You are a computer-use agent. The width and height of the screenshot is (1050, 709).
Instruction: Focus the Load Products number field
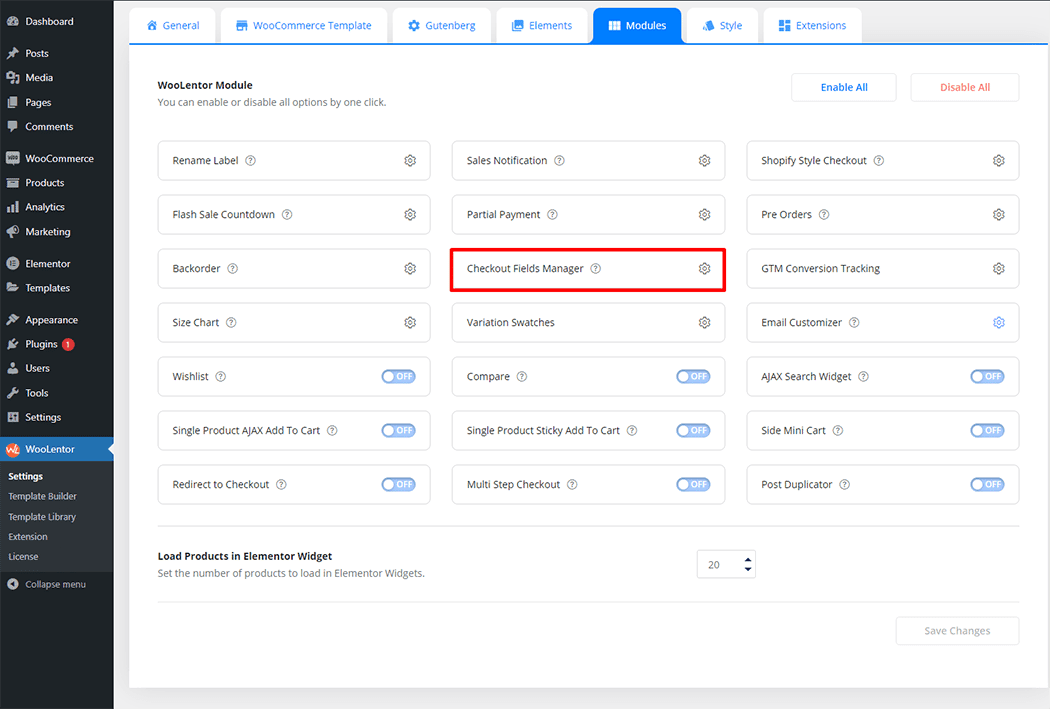[x=726, y=564]
